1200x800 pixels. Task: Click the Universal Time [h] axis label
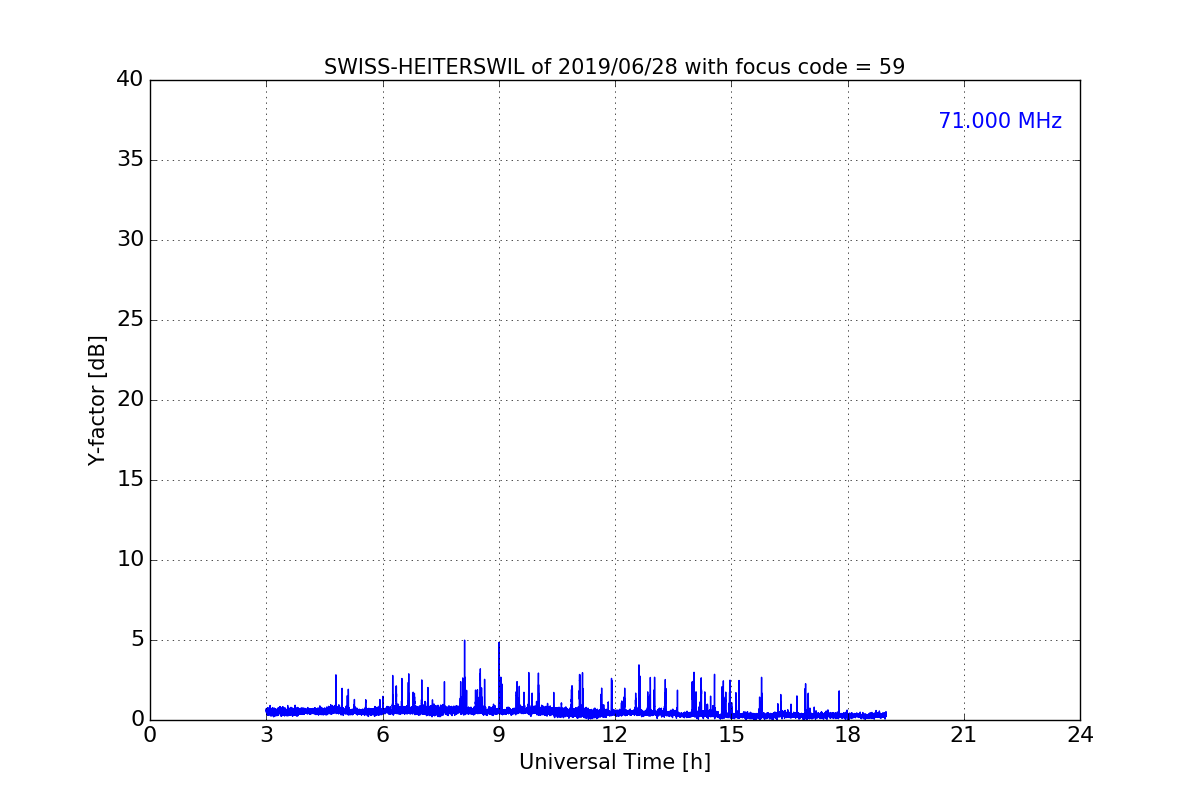coord(614,762)
